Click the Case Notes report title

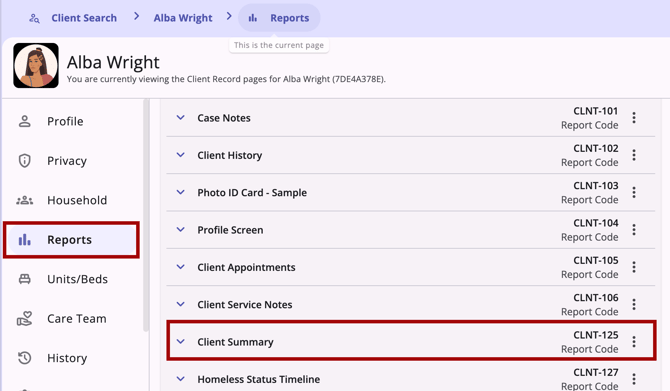coord(224,118)
